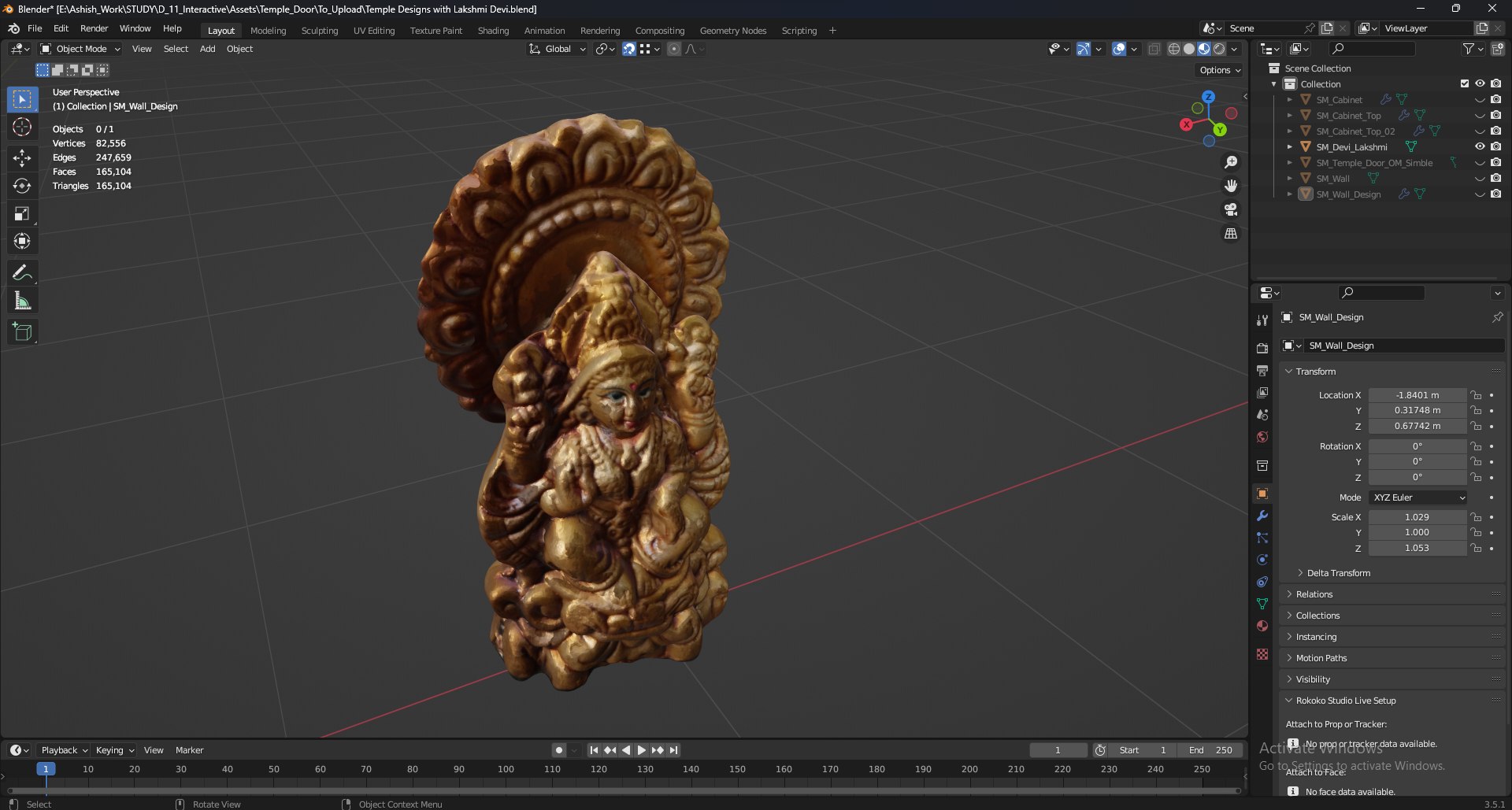This screenshot has height=810, width=1512.
Task: Switch perspective/orthographic grid icon
Action: pyautogui.click(x=1231, y=234)
